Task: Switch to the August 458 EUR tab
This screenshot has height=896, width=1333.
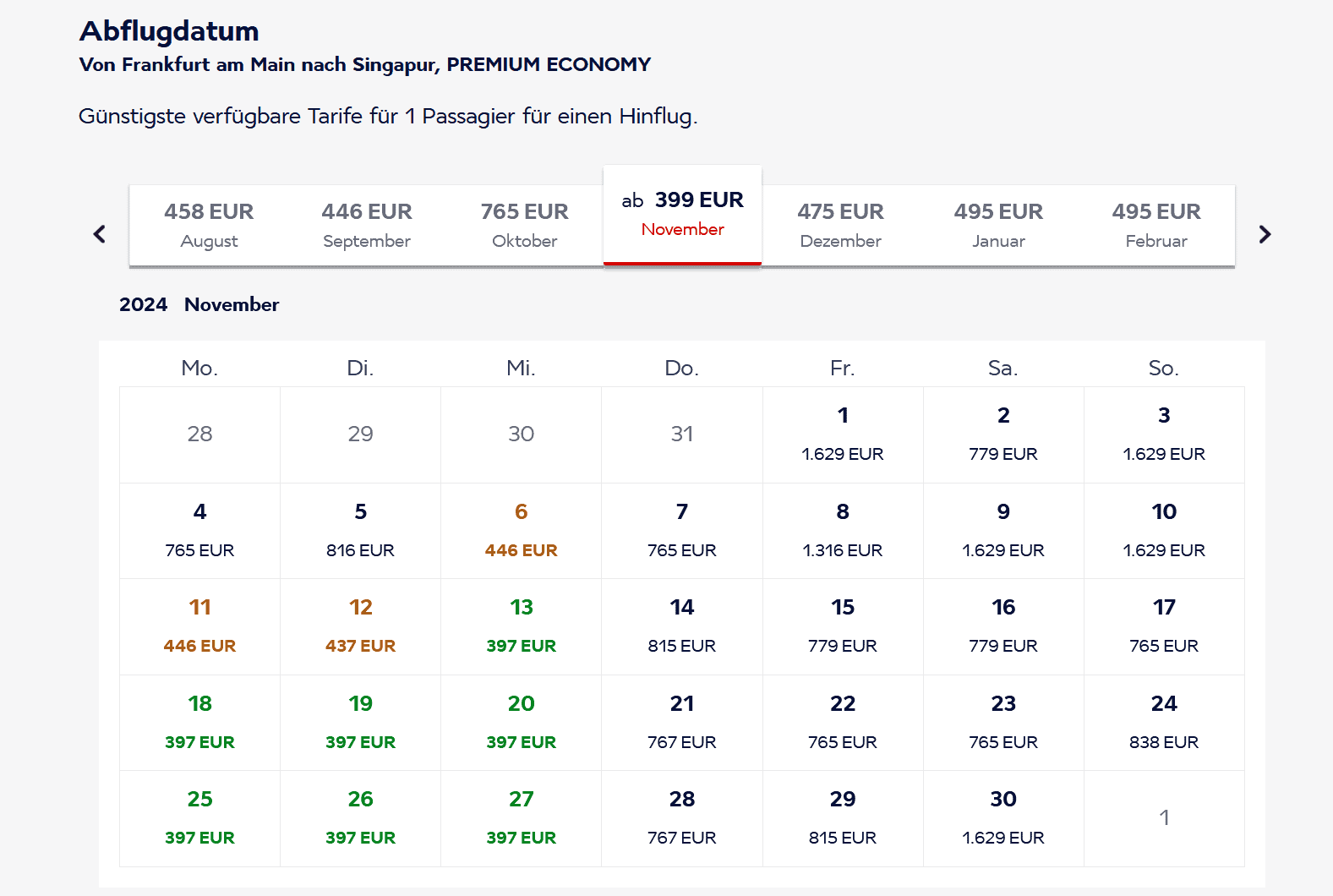Action: pos(209,226)
